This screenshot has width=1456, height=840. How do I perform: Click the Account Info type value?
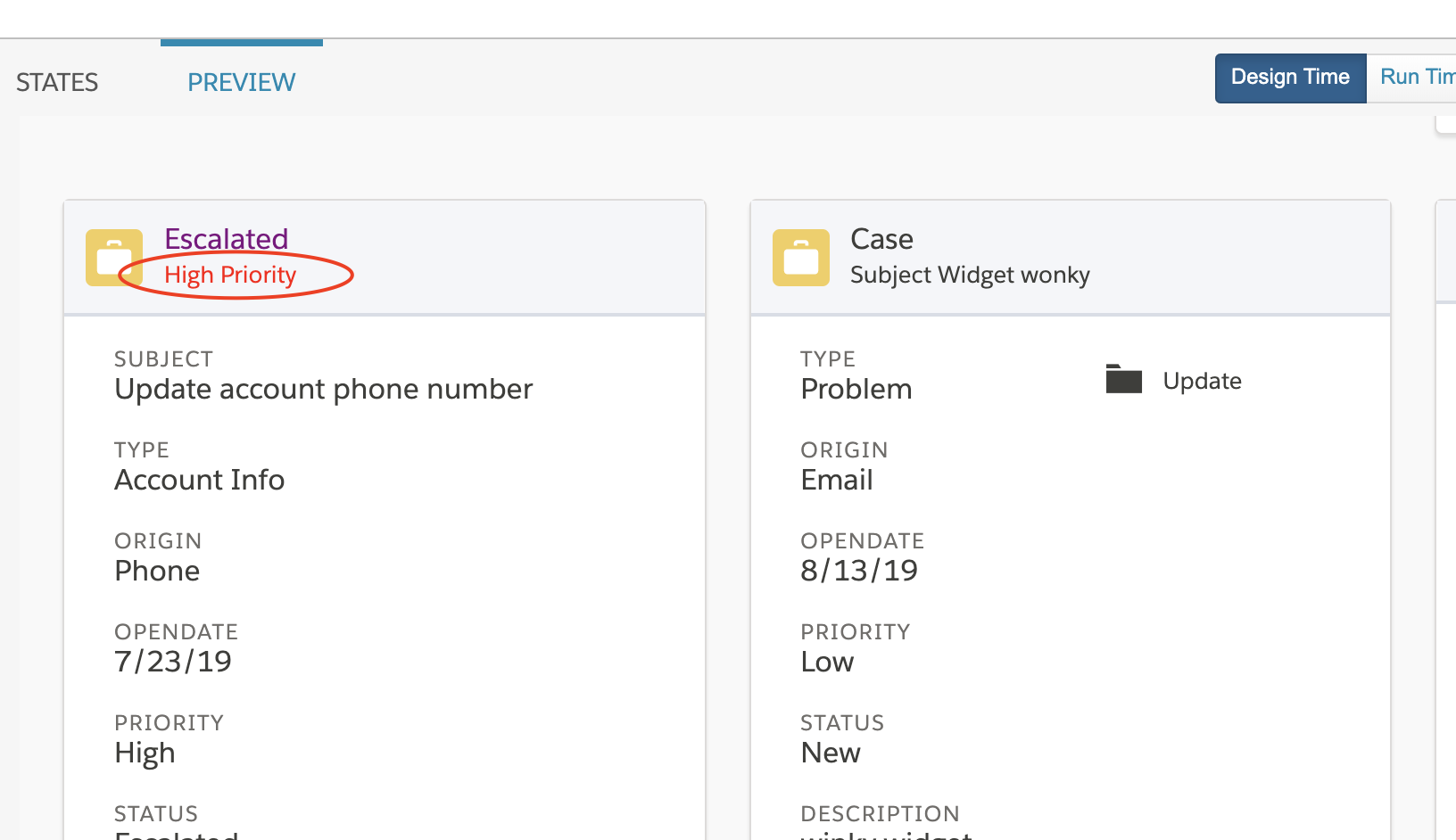[200, 480]
